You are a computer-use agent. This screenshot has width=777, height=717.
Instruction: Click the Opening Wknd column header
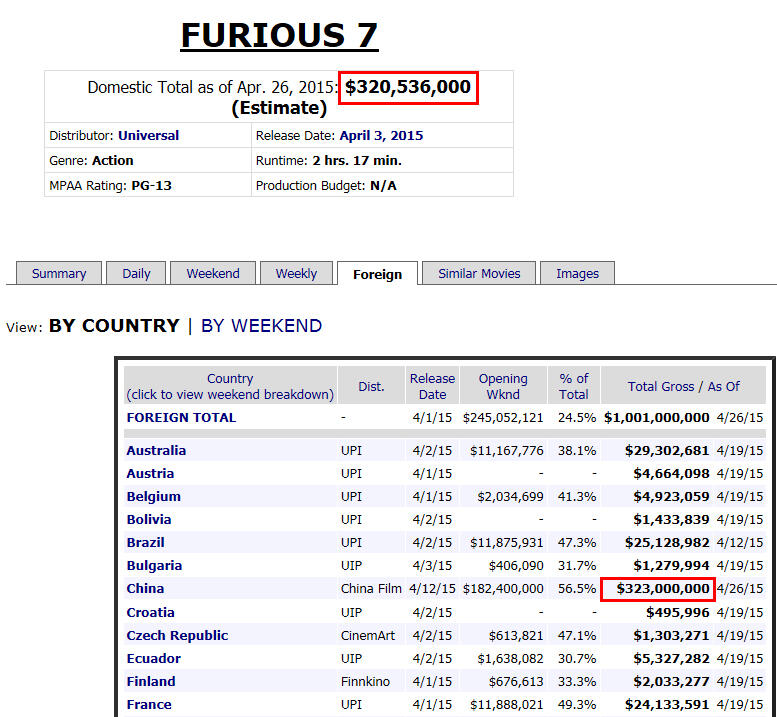click(503, 386)
